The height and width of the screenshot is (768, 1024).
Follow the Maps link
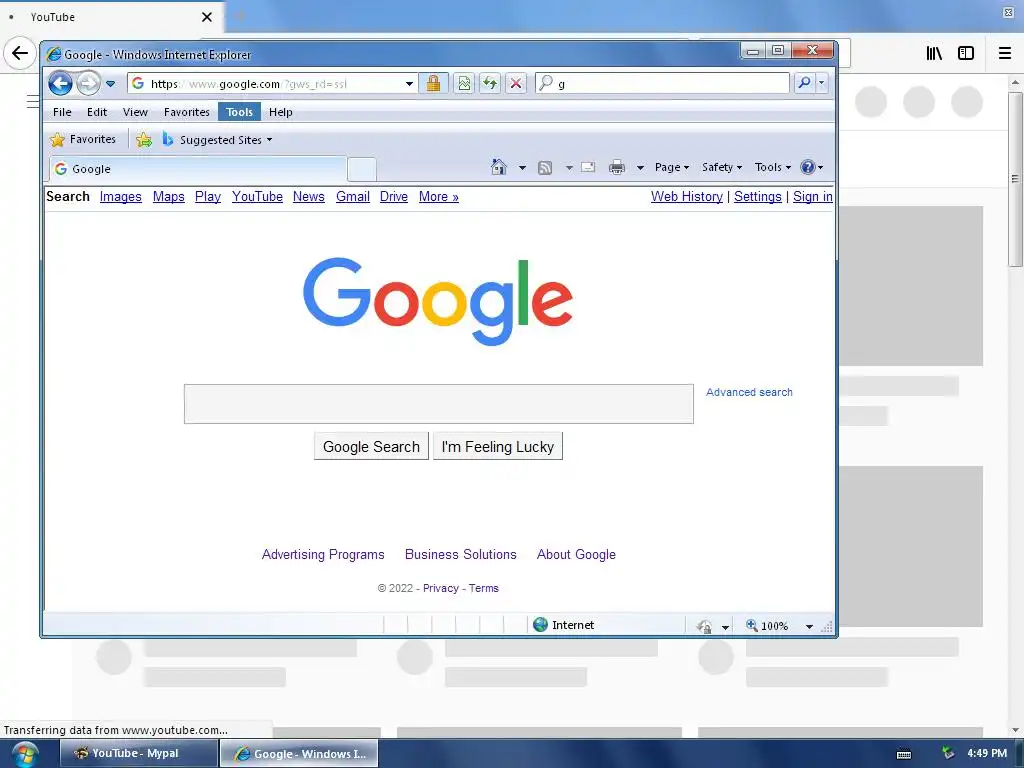(x=168, y=197)
